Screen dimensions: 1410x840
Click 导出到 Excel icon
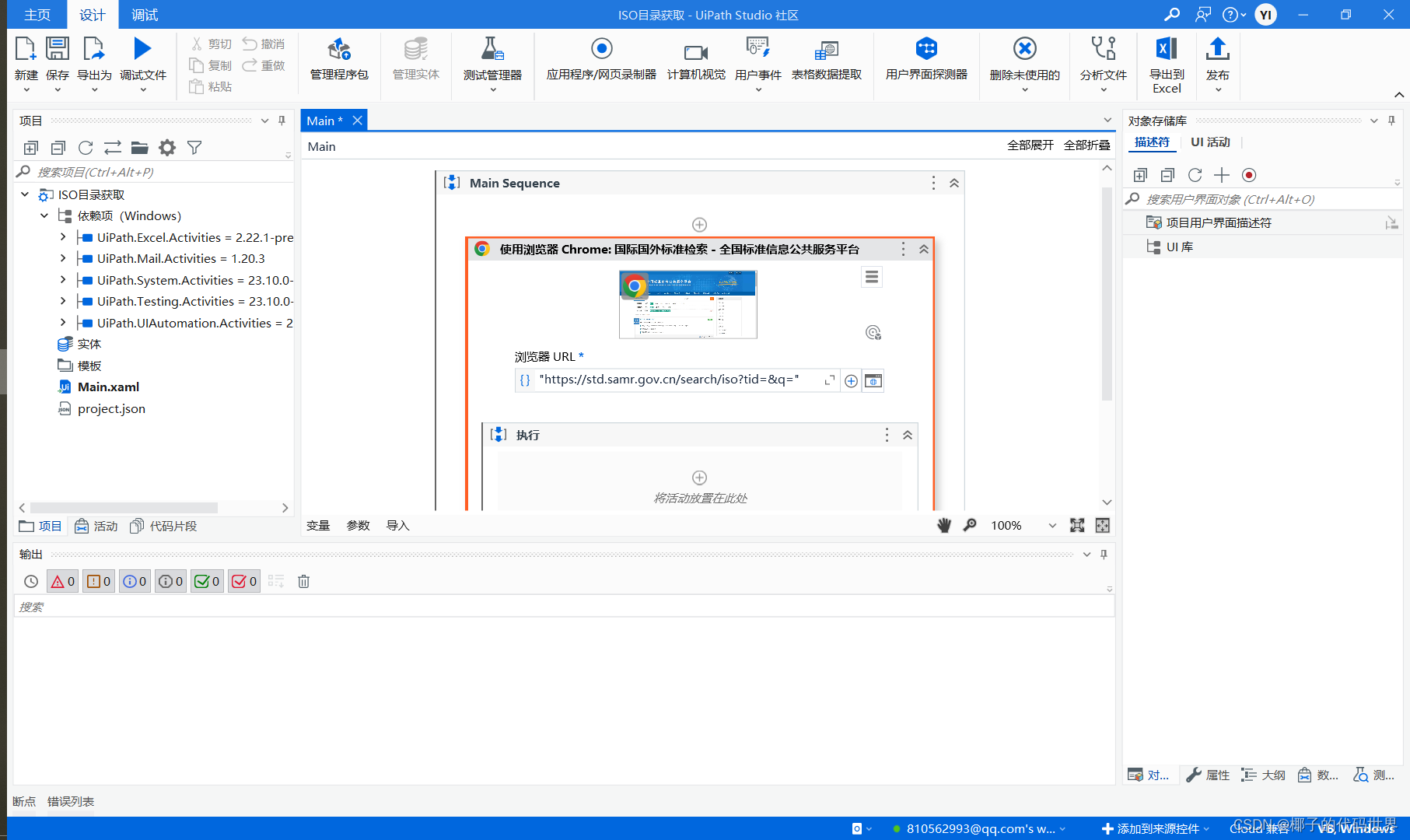[1167, 49]
